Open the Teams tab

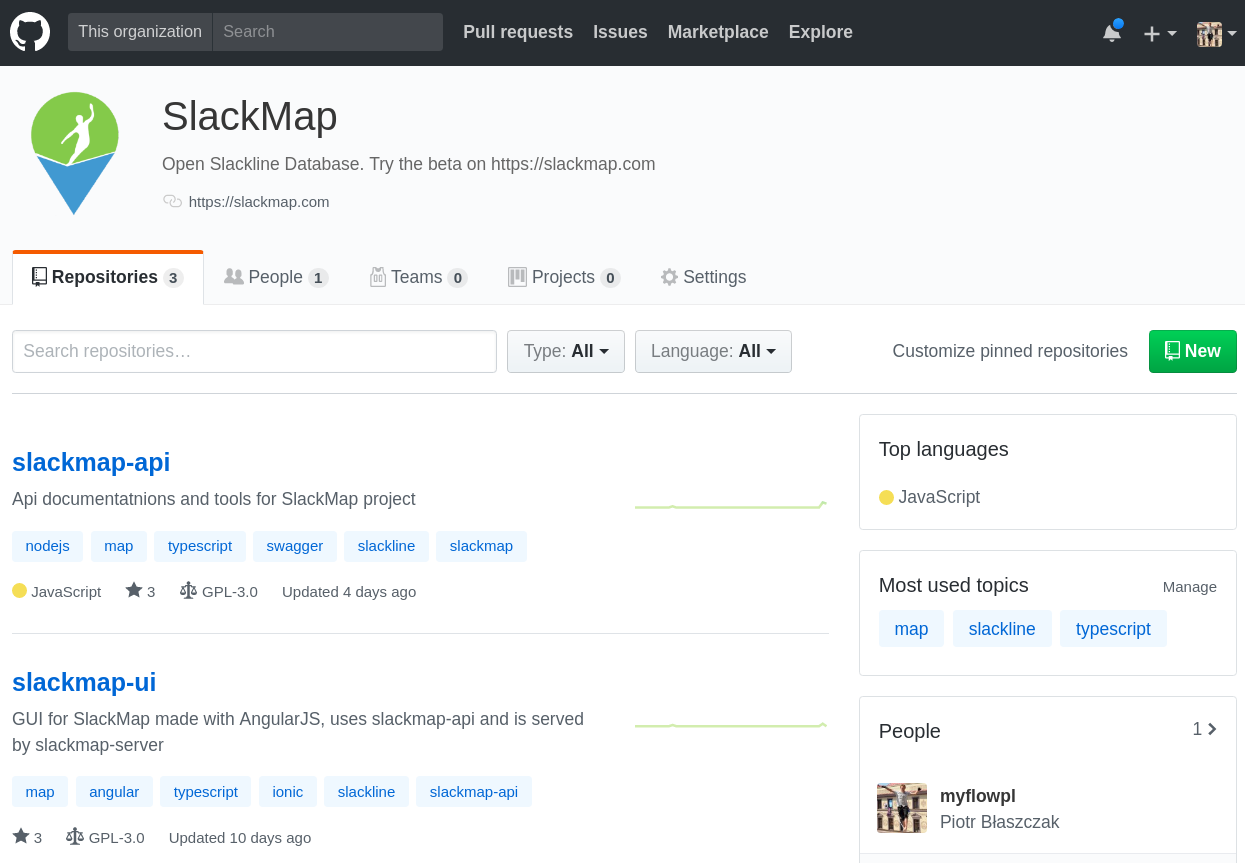point(418,277)
